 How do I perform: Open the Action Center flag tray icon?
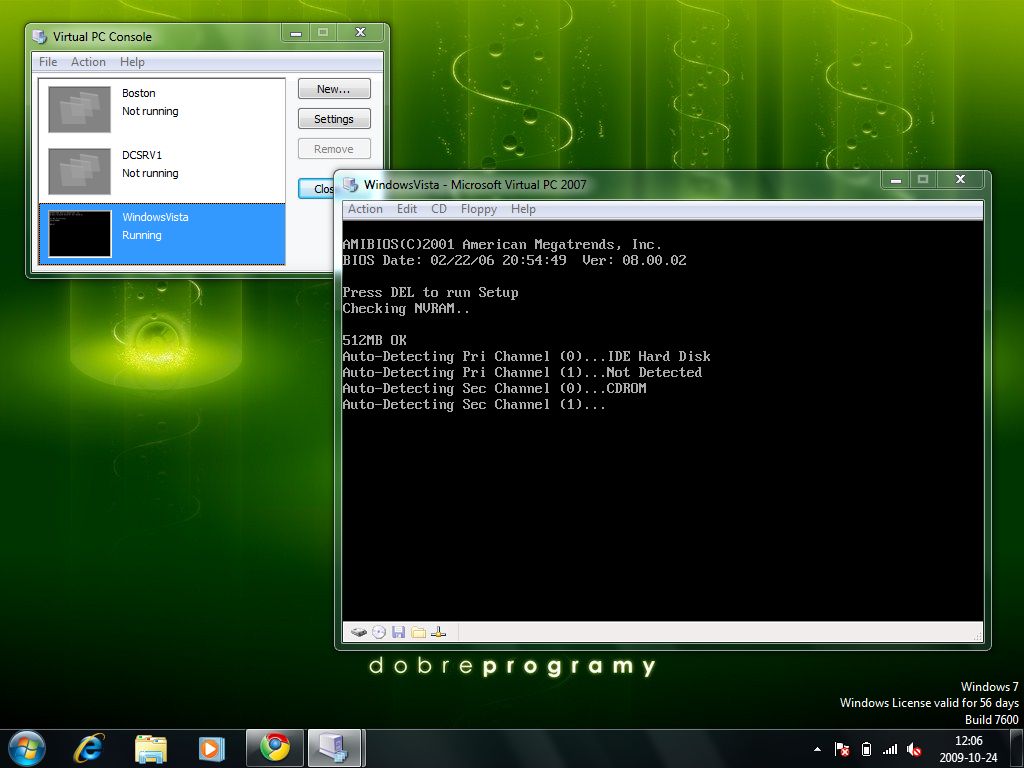[842, 749]
